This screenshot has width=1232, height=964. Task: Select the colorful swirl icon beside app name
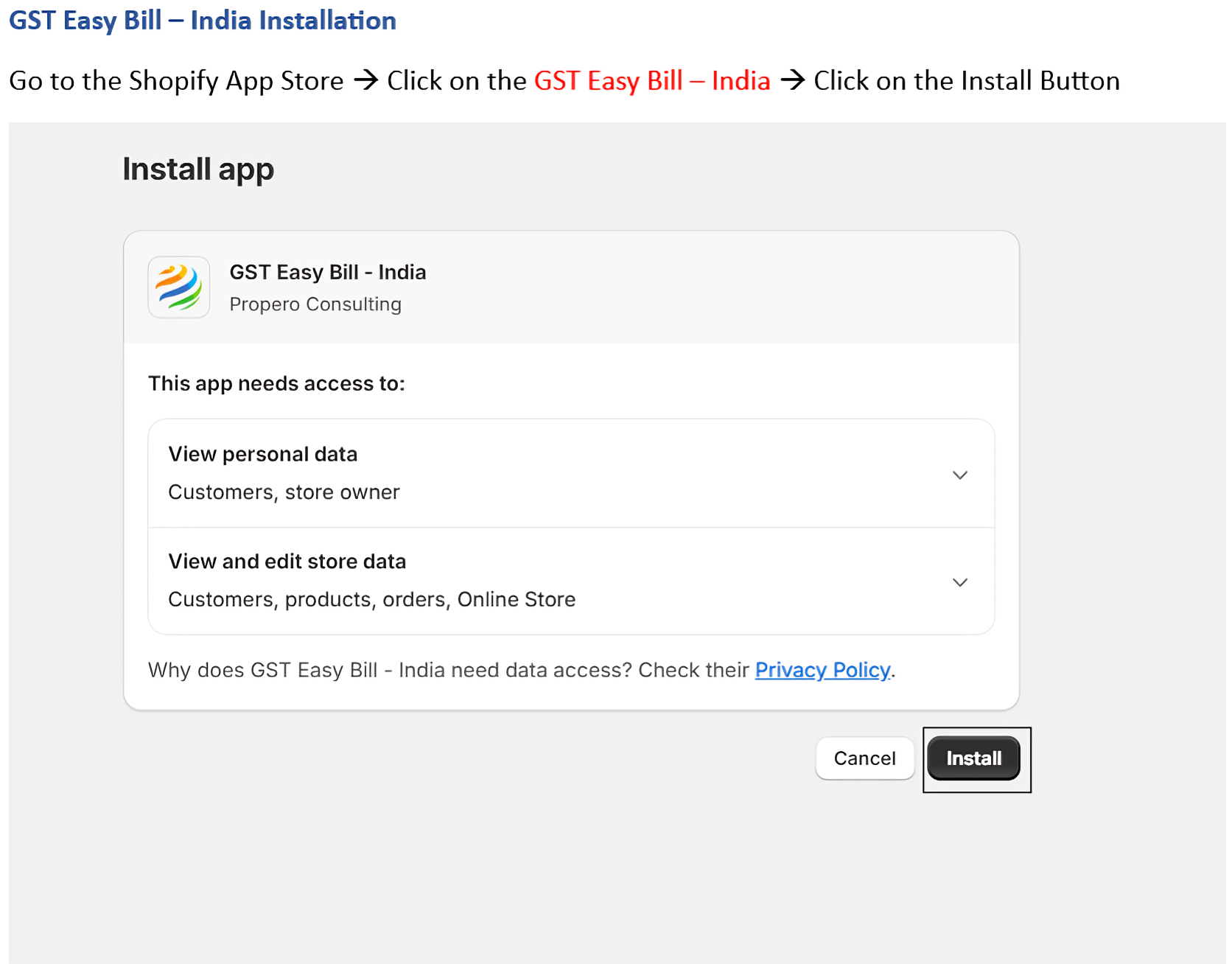click(x=178, y=287)
